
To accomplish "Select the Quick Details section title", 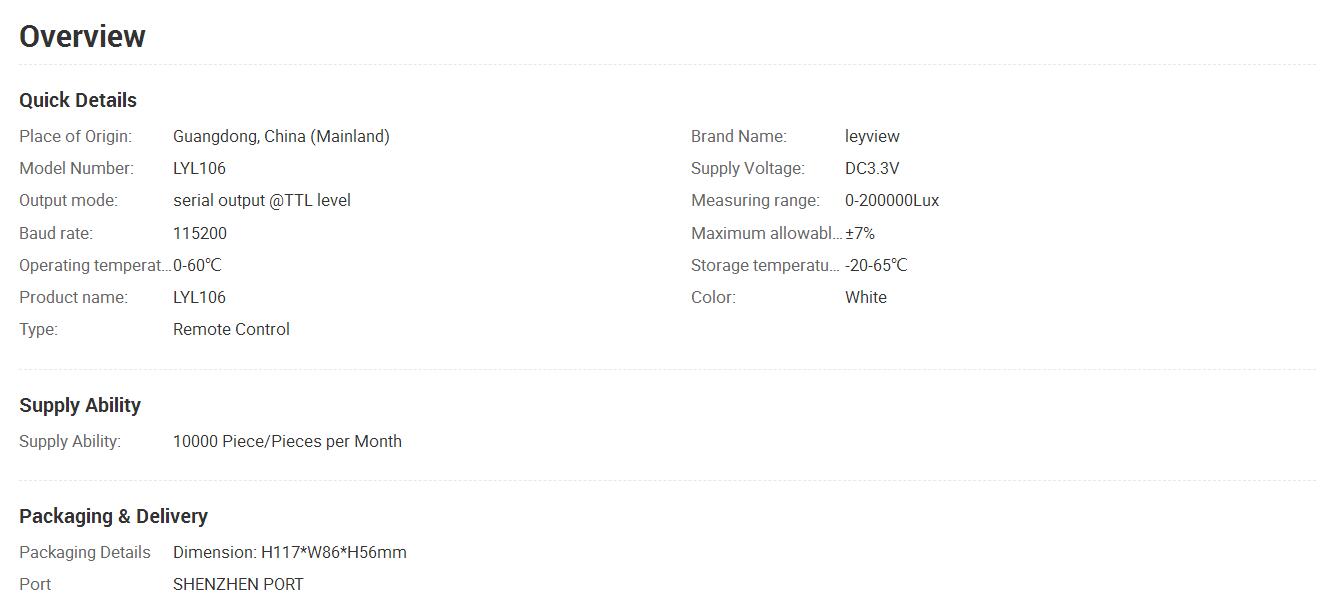I will pos(78,100).
